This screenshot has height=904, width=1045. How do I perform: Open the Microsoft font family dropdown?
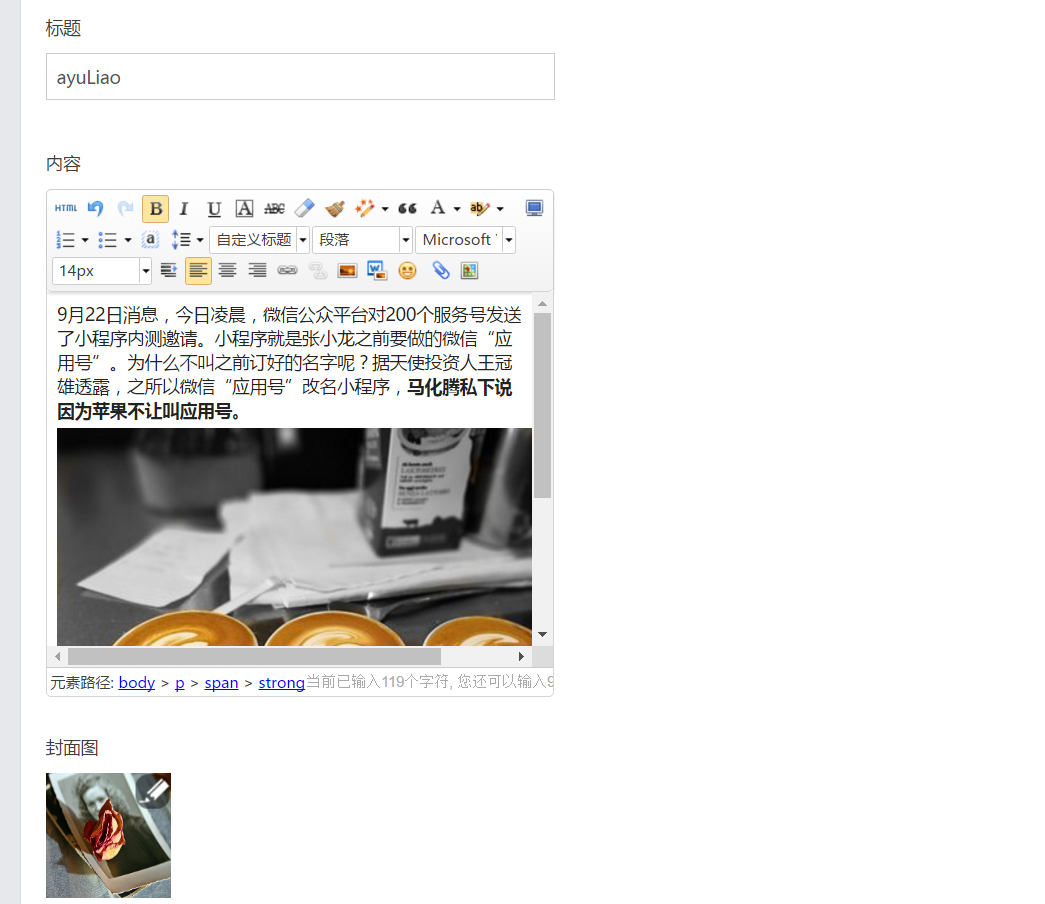click(x=465, y=240)
